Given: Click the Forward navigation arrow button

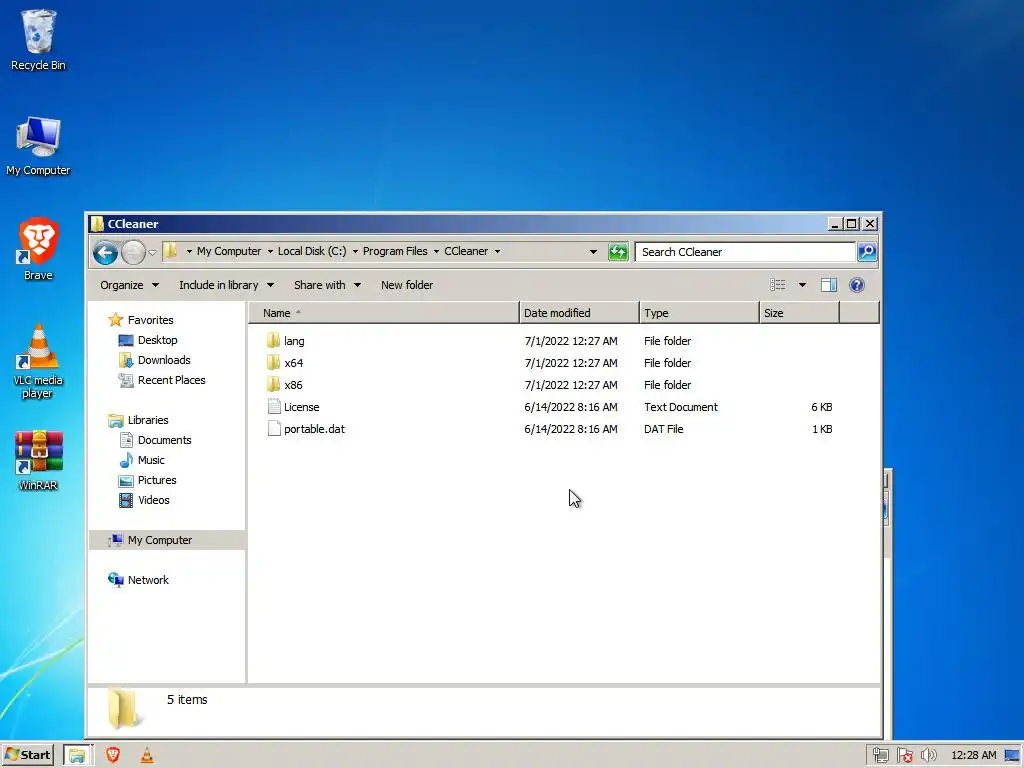Looking at the screenshot, I should (133, 252).
